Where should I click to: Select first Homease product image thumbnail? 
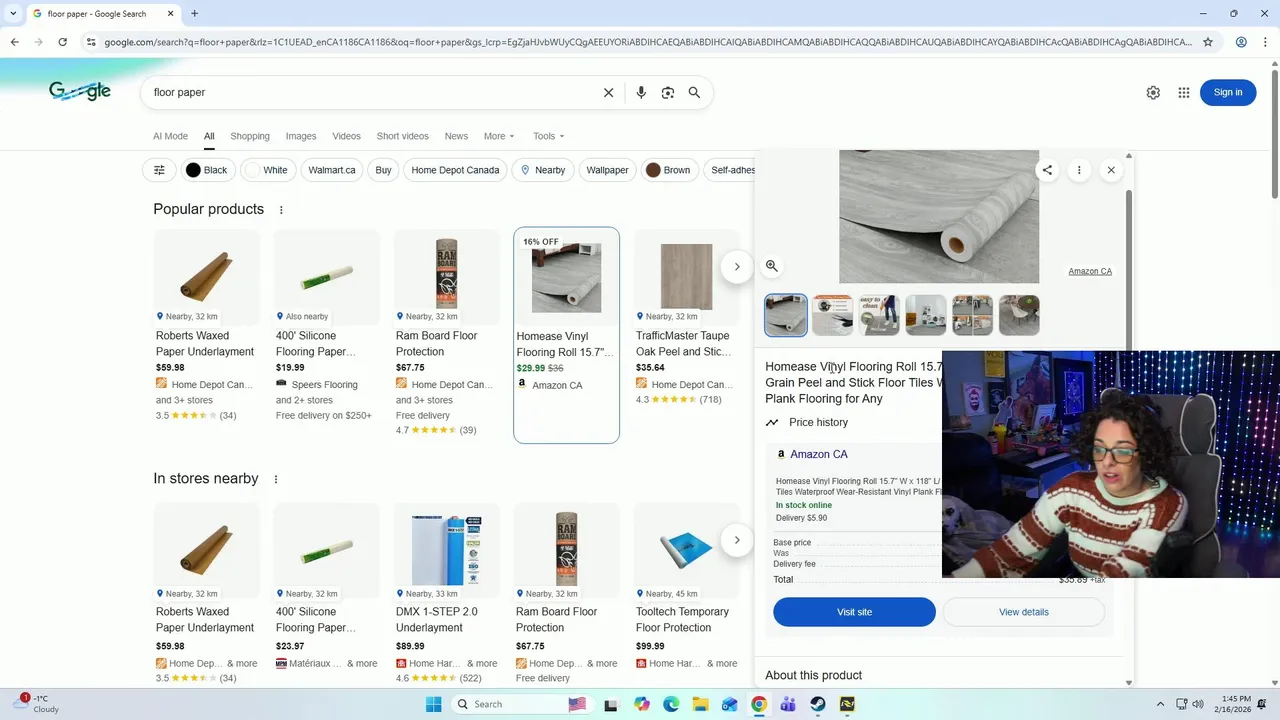[786, 315]
